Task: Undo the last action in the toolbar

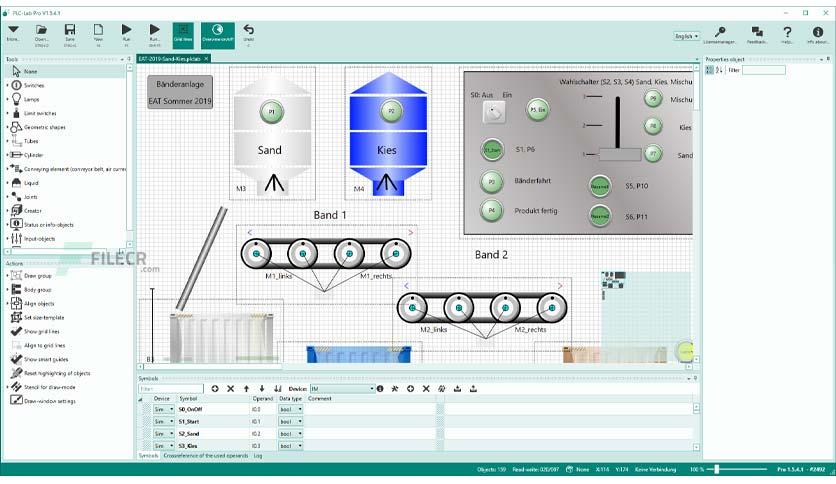Action: [x=248, y=29]
